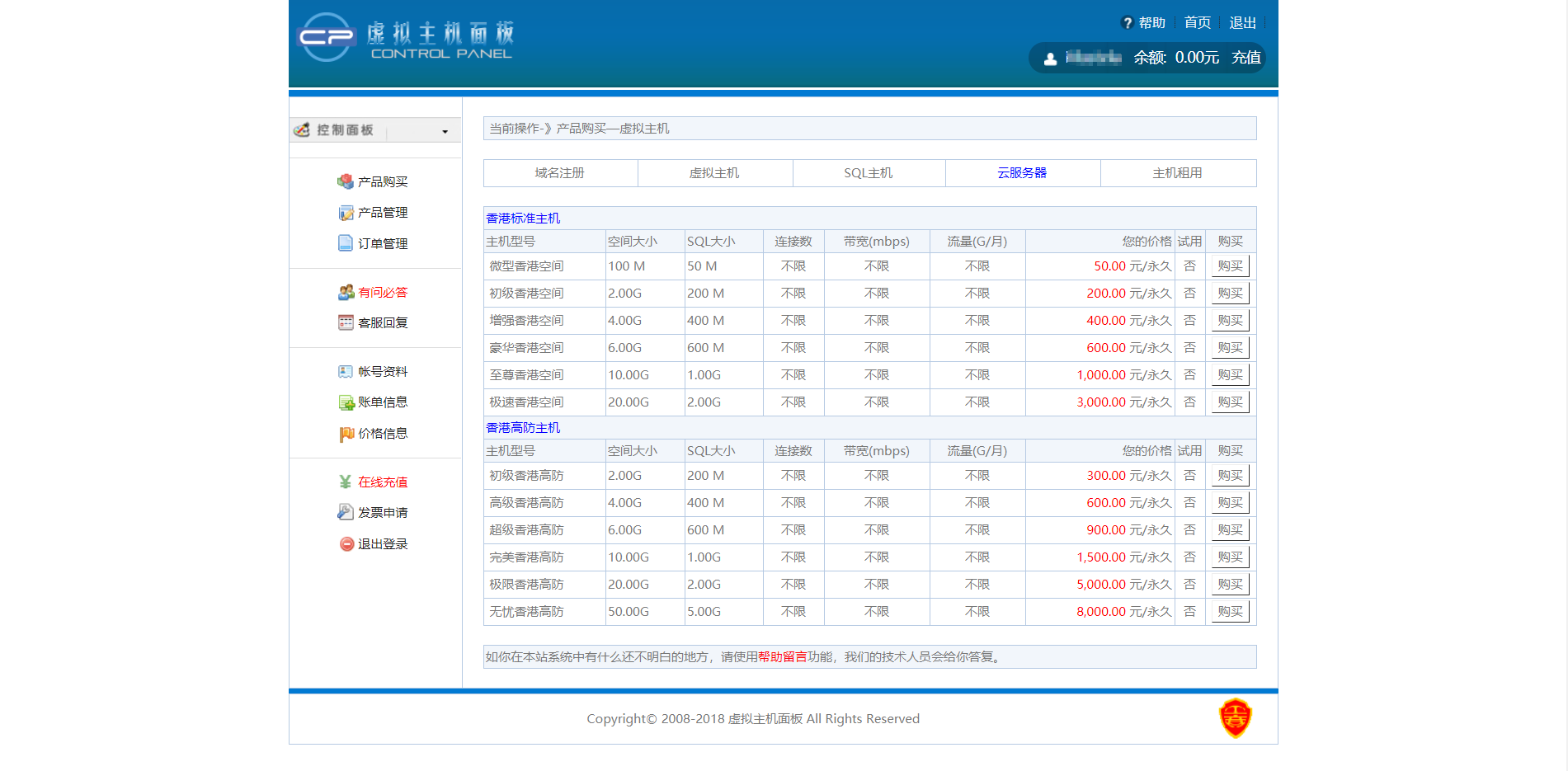Open 产品管理 in the sidebar

coord(383,213)
